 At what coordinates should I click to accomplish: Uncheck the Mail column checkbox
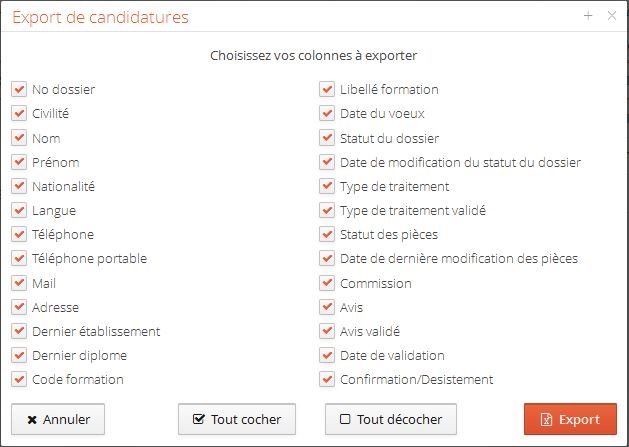coord(19,283)
